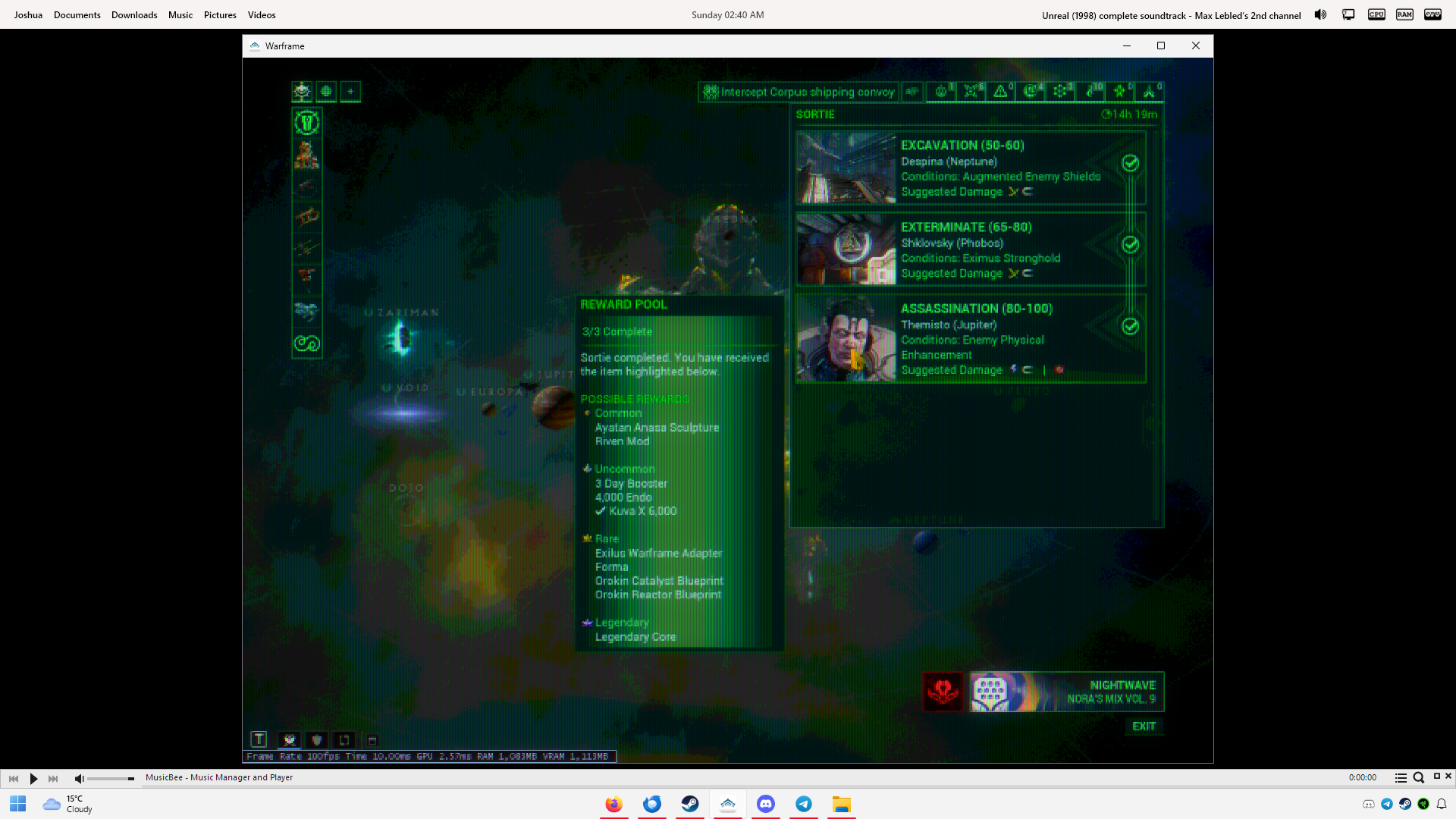Select the clan chat icon with blue underline
Image resolution: width=1456 pixels, height=819 pixels.
(289, 740)
